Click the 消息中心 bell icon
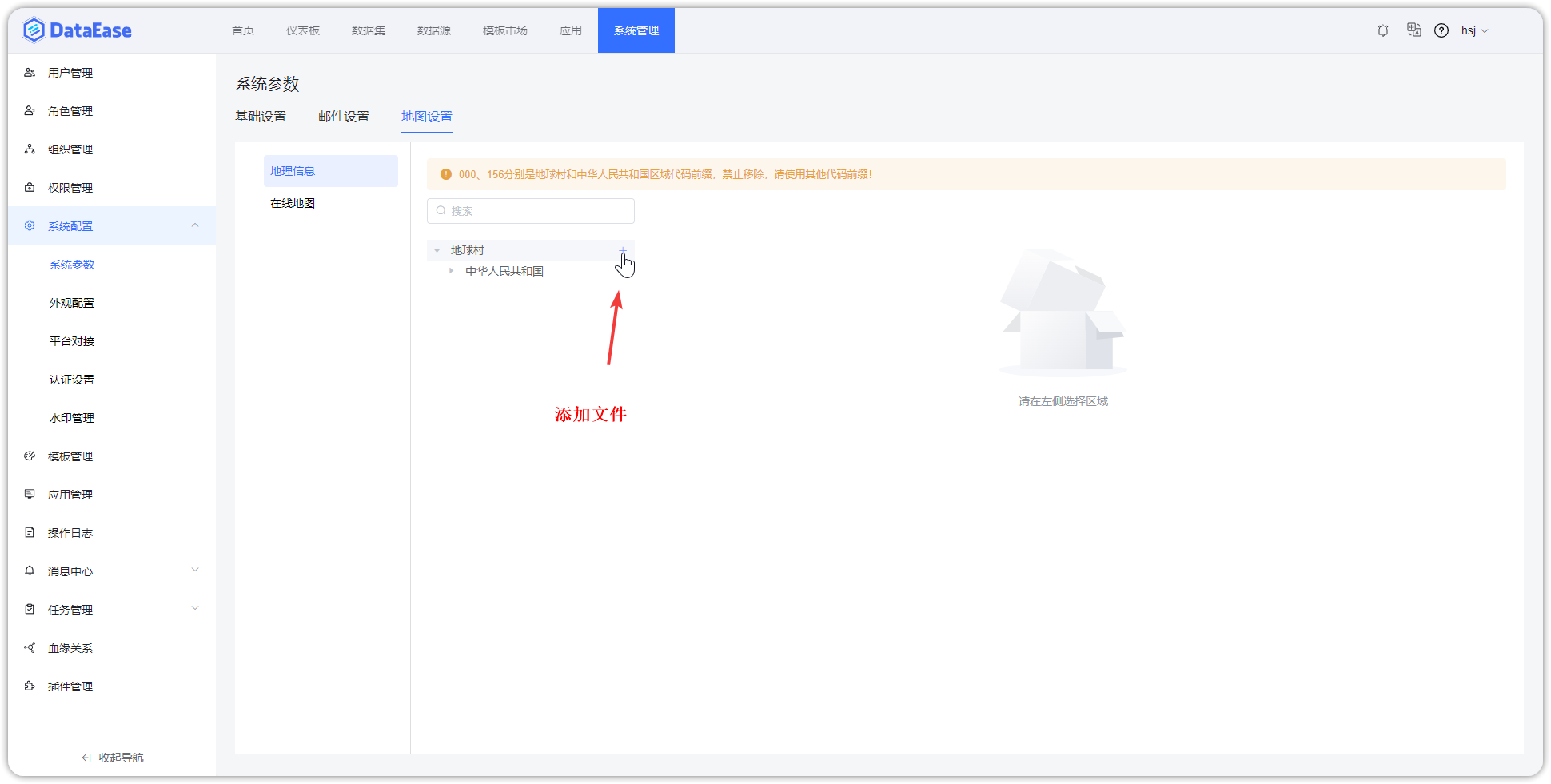The height and width of the screenshot is (784, 1551). click(x=30, y=571)
